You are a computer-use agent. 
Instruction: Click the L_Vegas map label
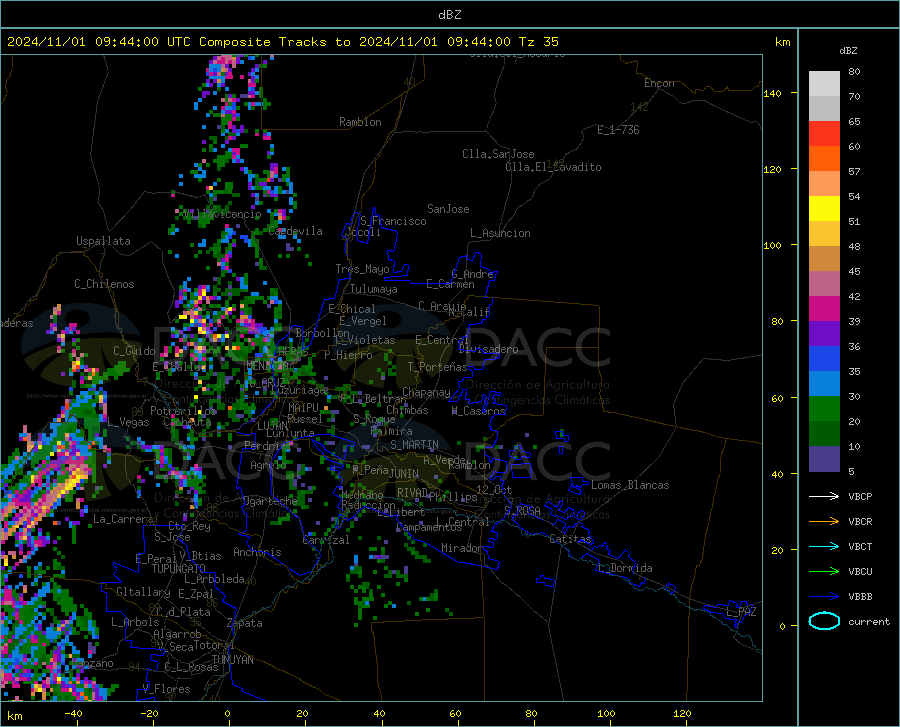point(128,422)
